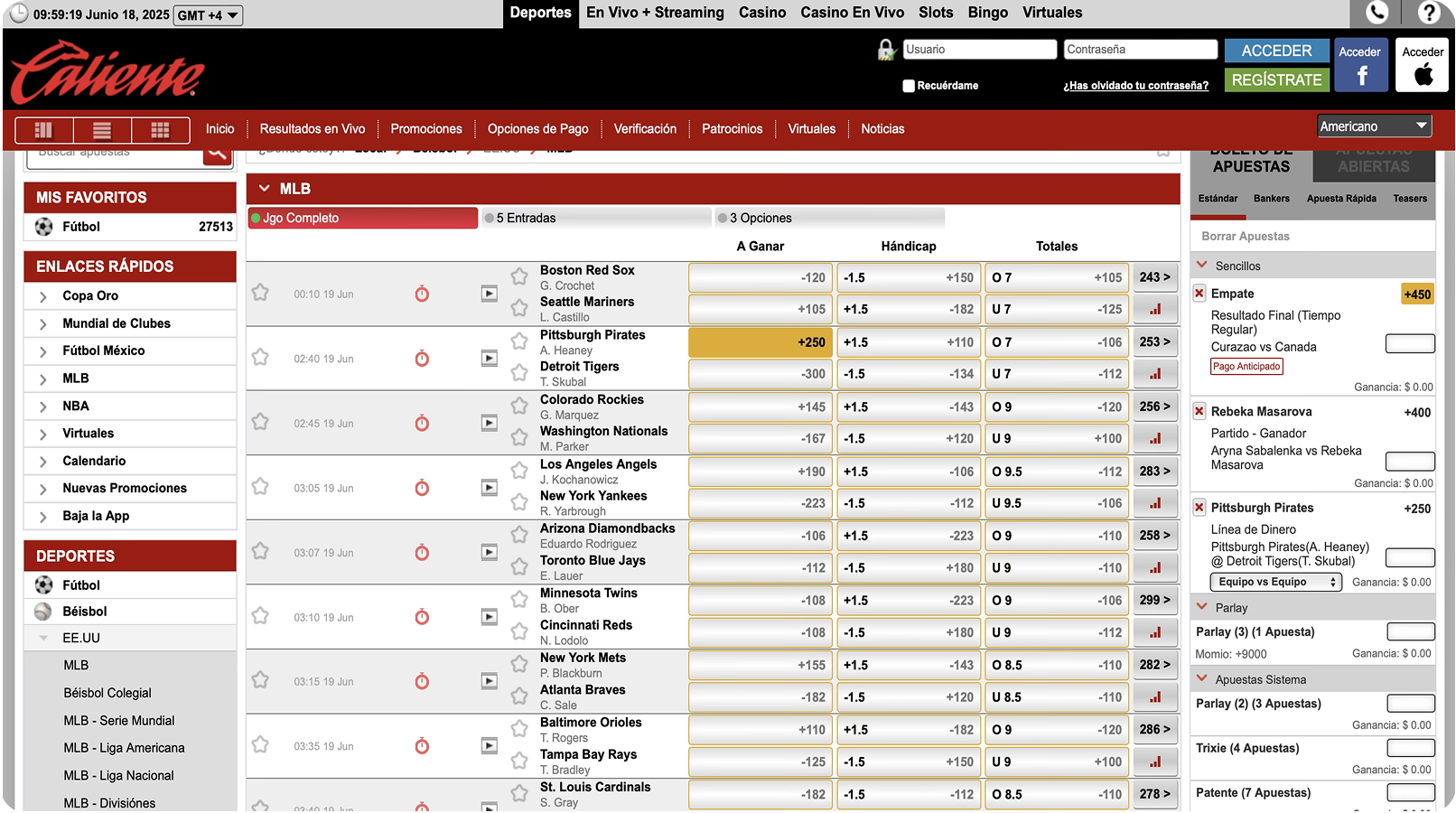The height and width of the screenshot is (813, 1456).
Task: Favorite the Toronto Blue Jays team star
Action: [x=519, y=566]
